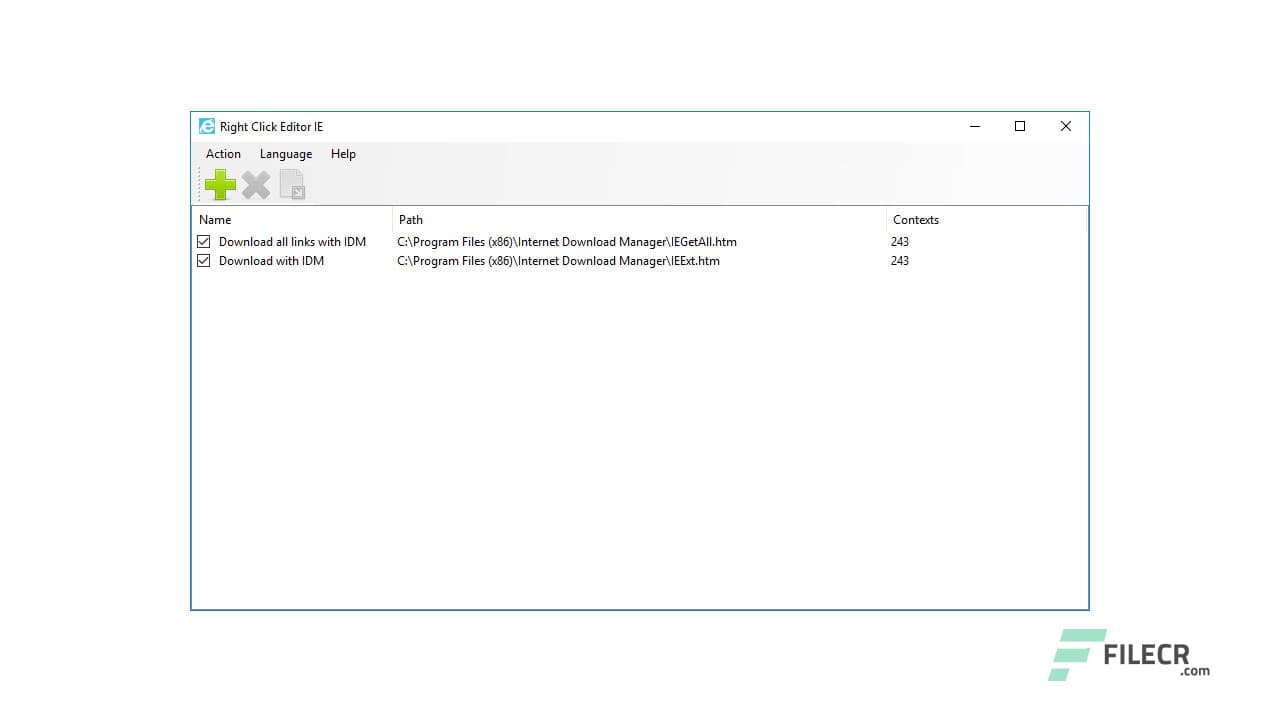The height and width of the screenshot is (720, 1280).
Task: Select the Download all links with IDM row
Action: point(290,241)
